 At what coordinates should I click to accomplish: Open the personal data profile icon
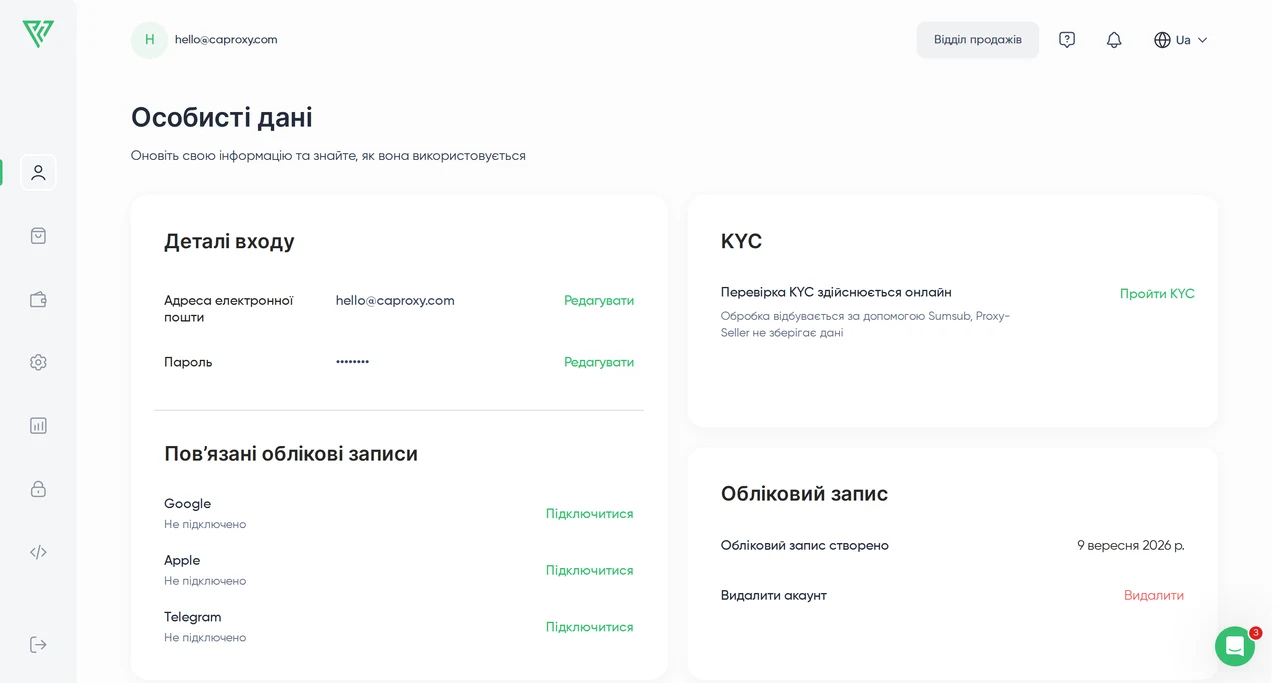tap(38, 172)
